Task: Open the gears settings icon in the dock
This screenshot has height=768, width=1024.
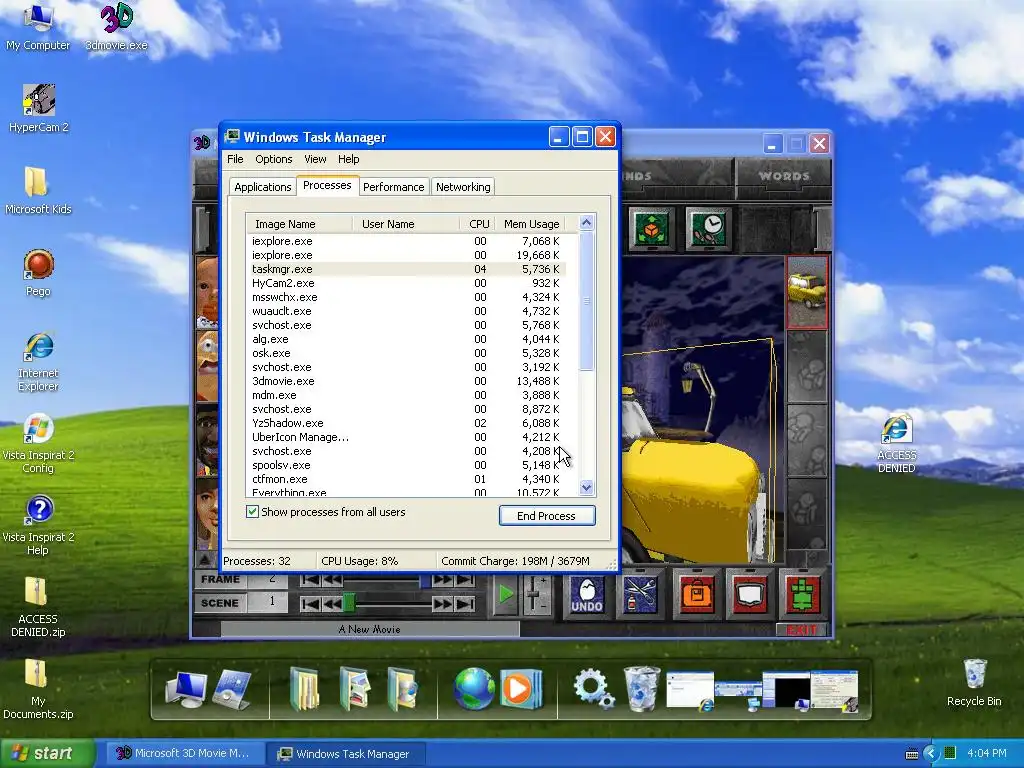Action: [x=593, y=688]
